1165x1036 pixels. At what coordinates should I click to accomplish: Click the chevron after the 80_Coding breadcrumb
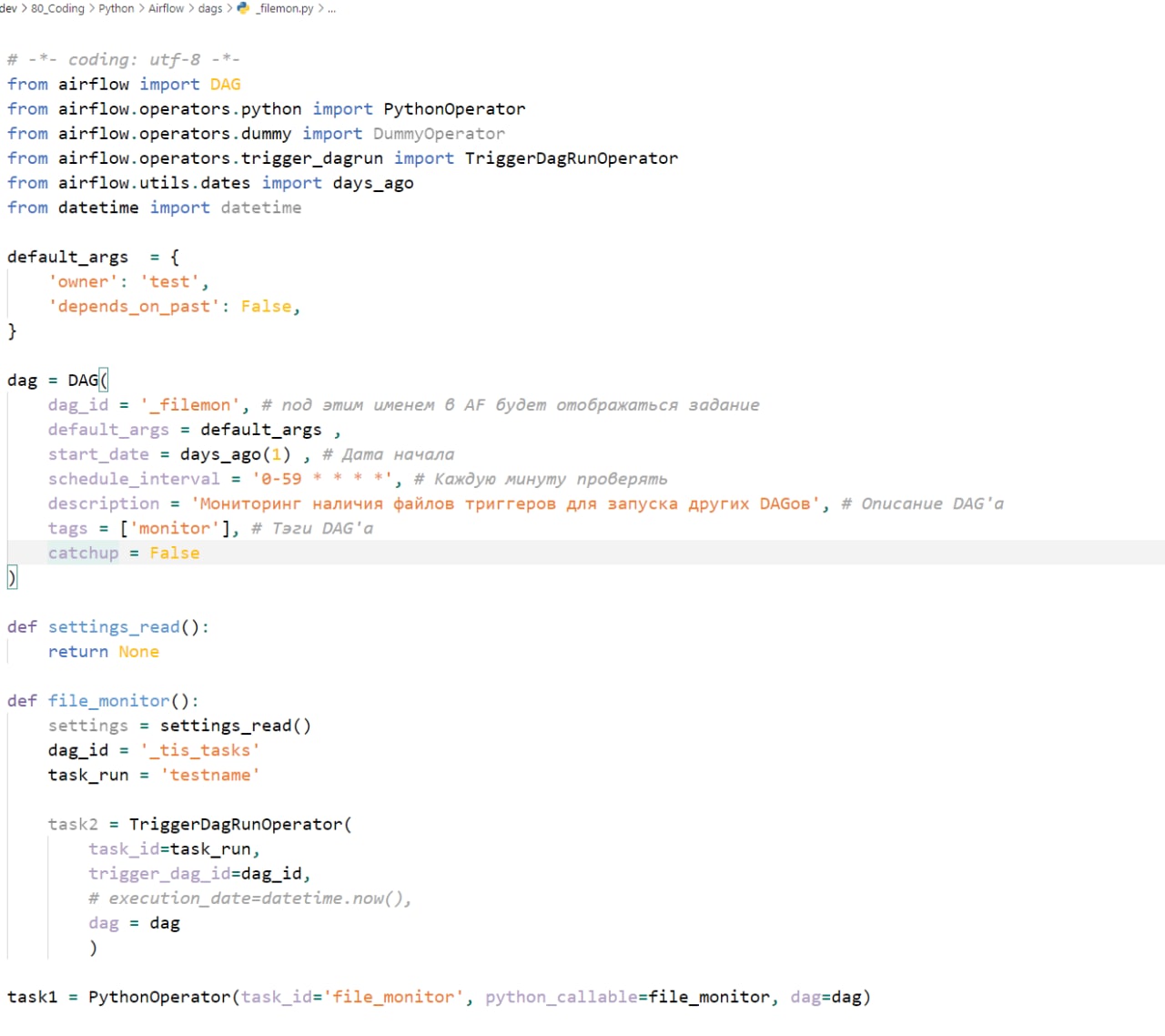tap(91, 8)
